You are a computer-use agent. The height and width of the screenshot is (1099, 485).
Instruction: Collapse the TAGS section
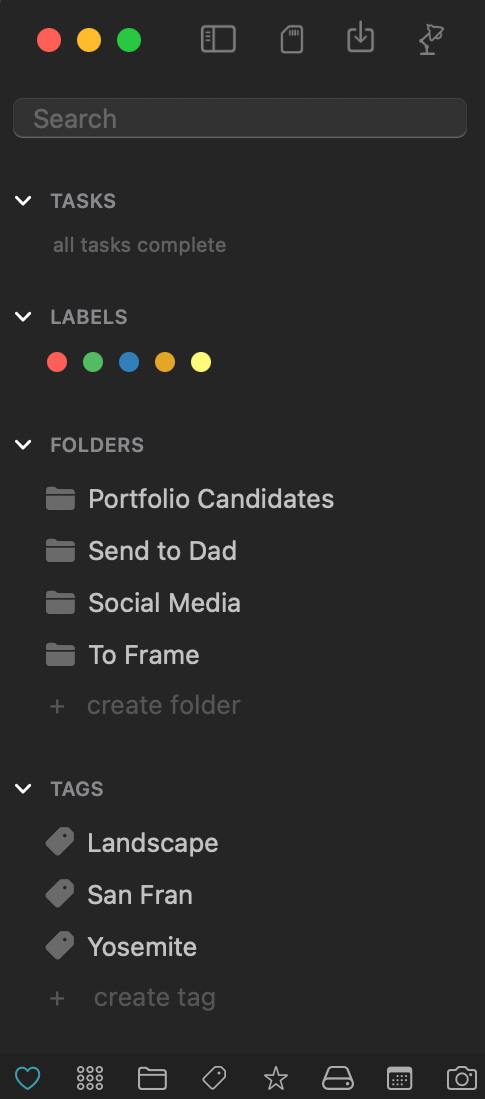(23, 789)
